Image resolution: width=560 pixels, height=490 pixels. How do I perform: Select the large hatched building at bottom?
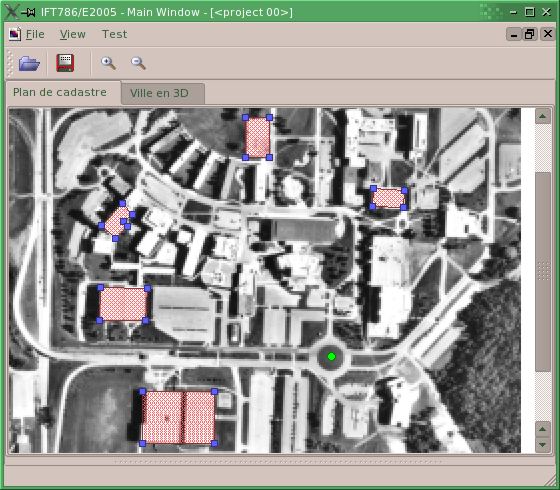(179, 418)
